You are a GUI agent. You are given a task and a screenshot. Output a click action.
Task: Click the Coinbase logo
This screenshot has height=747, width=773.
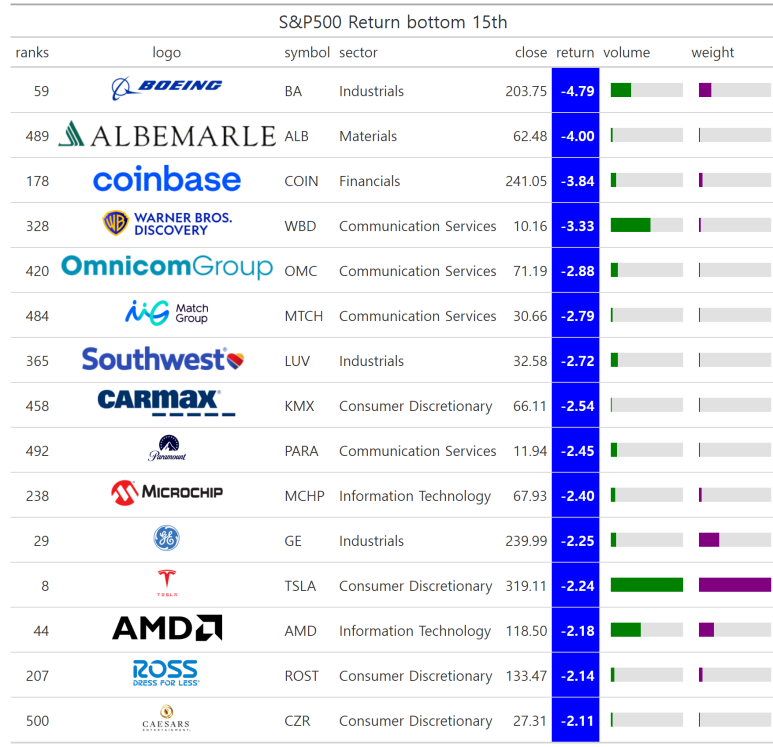(167, 178)
